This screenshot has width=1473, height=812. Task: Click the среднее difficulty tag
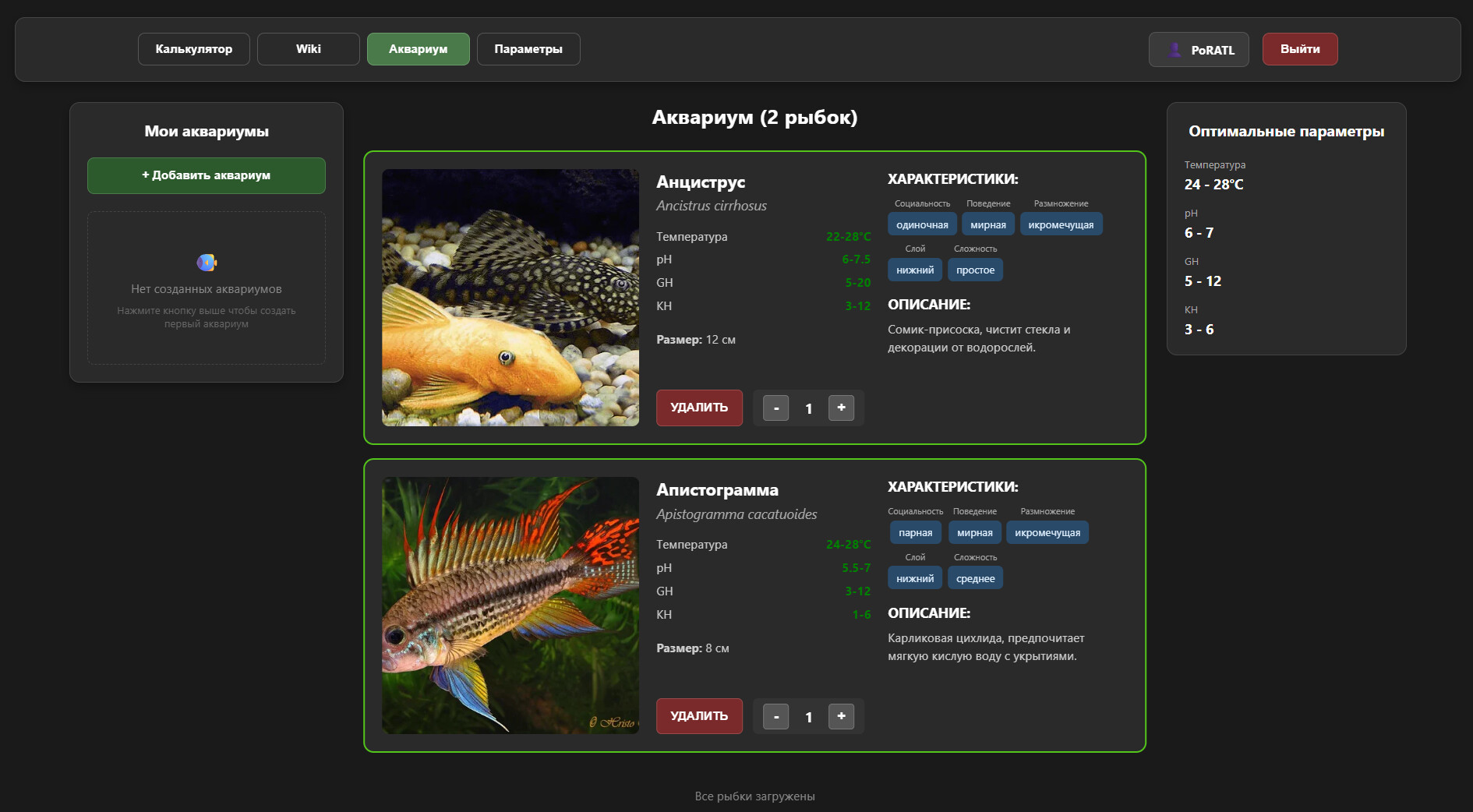pos(975,578)
